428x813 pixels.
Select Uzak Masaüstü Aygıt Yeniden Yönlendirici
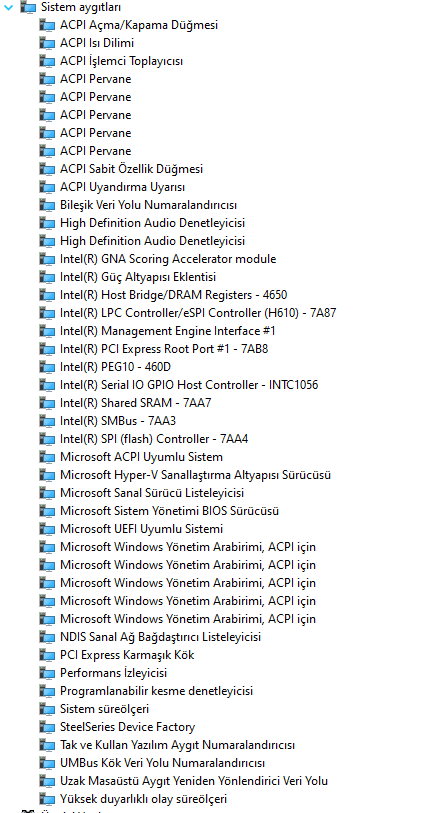point(194,781)
